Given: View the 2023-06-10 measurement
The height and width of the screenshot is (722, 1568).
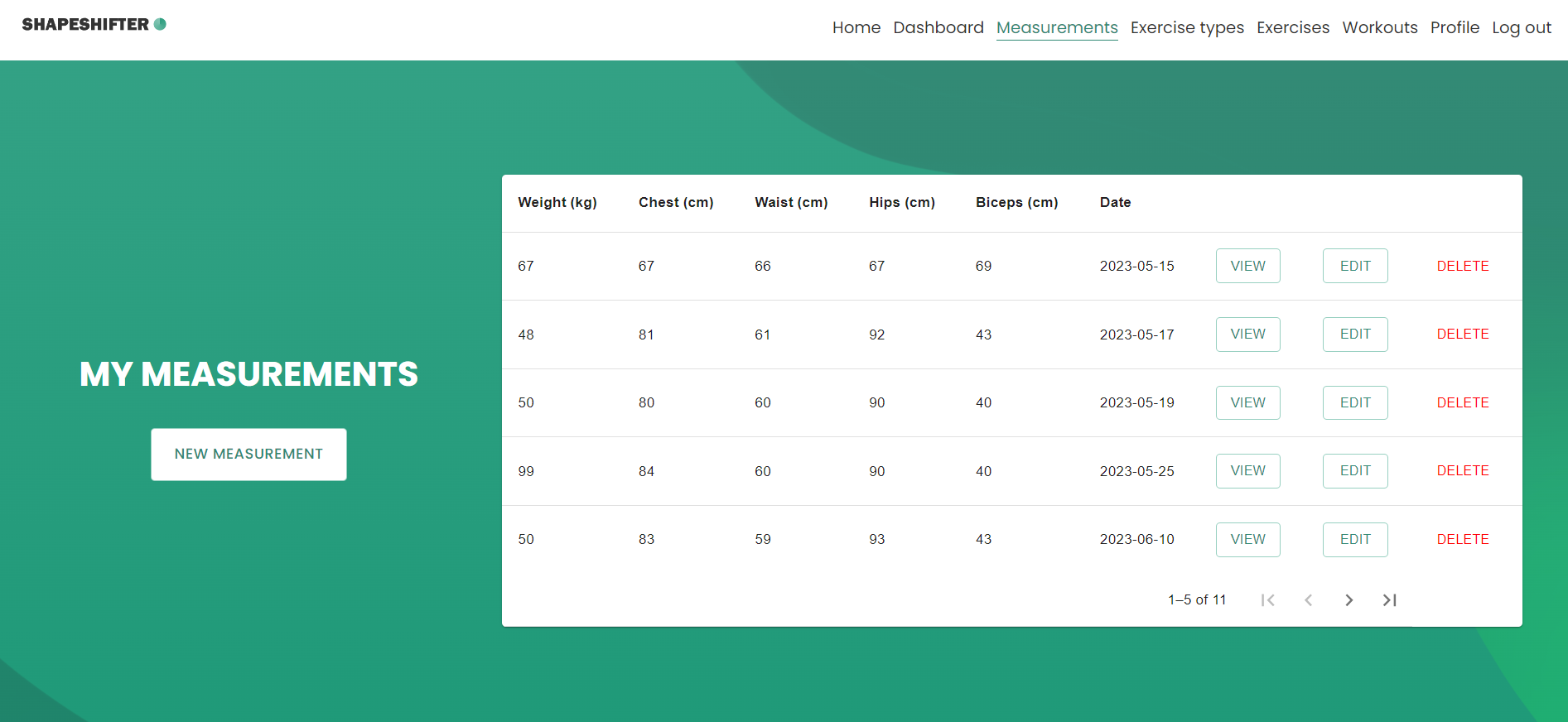Looking at the screenshot, I should click(x=1247, y=539).
